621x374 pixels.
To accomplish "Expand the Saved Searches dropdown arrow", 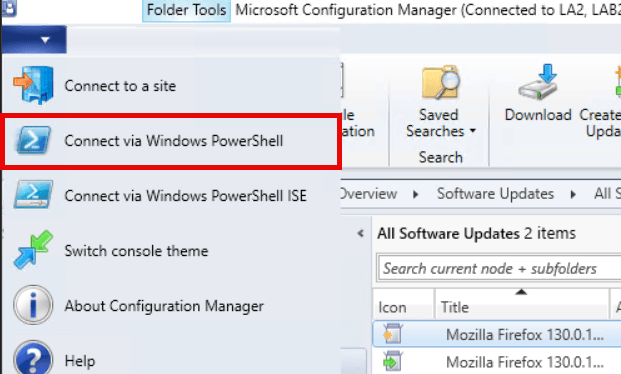I will 473,131.
